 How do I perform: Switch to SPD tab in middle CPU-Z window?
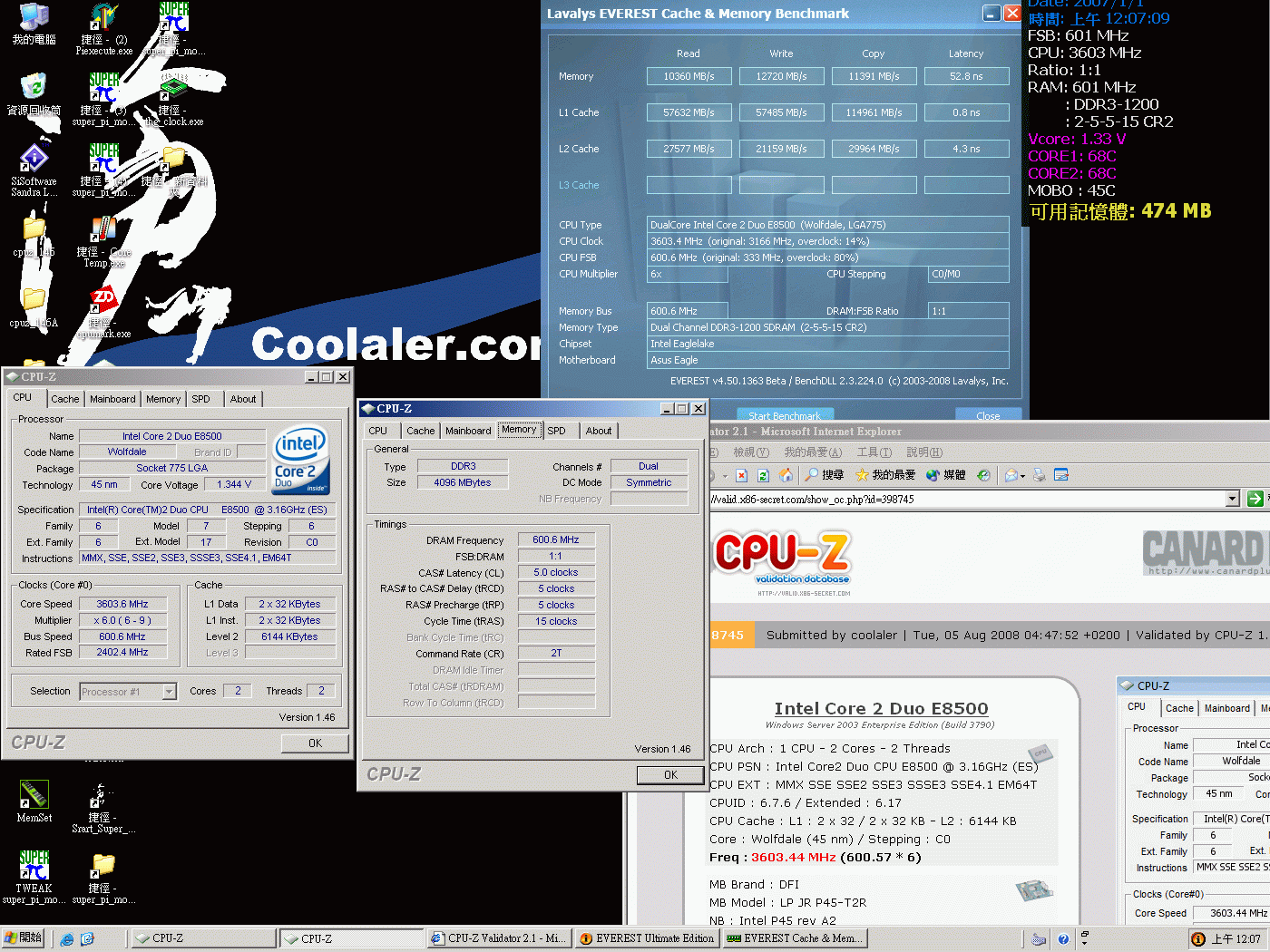tap(557, 431)
